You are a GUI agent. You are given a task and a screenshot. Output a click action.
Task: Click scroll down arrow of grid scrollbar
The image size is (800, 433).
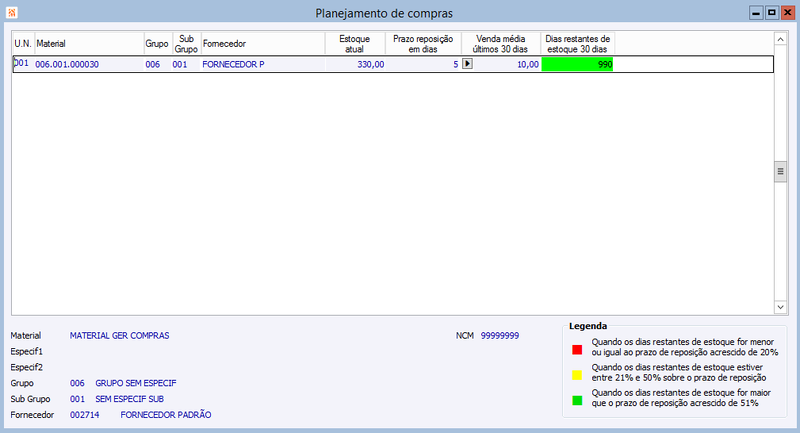click(780, 307)
